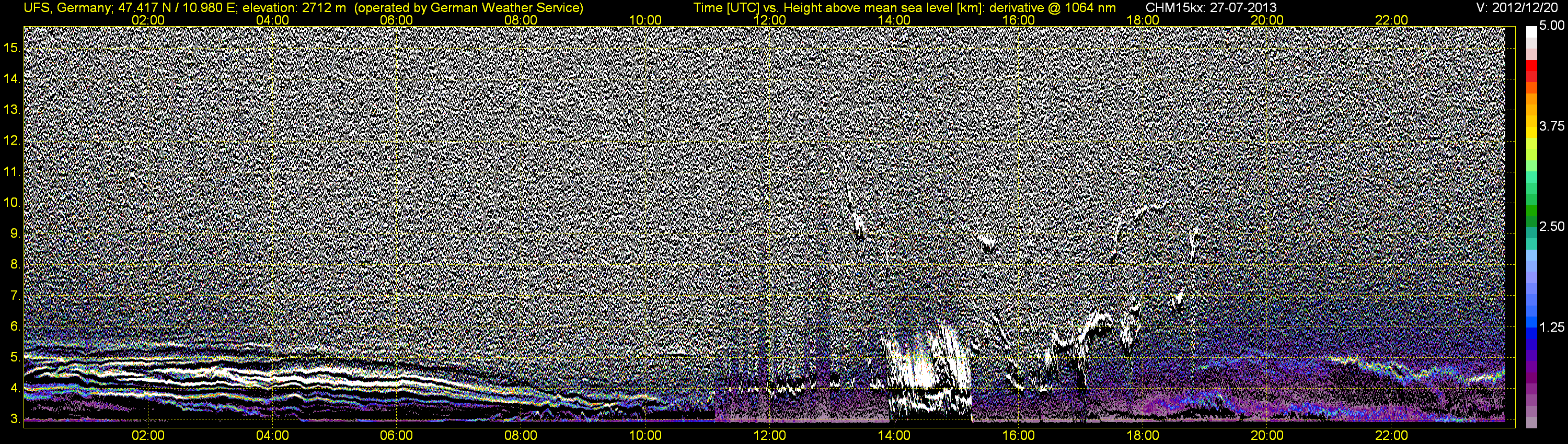Click the bottom axis label 18:00
1568x444 pixels.
coord(1143,436)
